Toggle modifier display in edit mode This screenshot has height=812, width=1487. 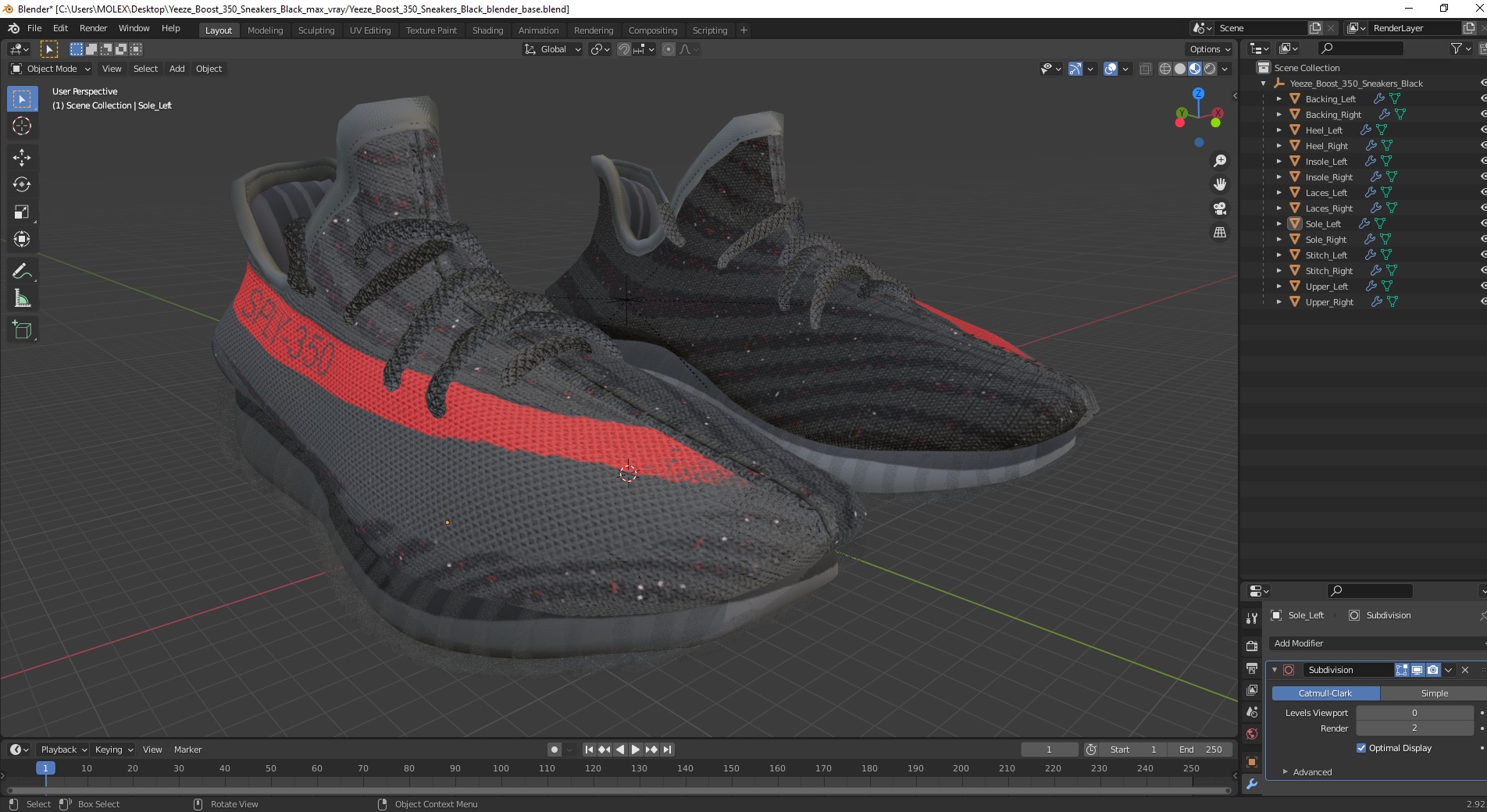(1402, 670)
